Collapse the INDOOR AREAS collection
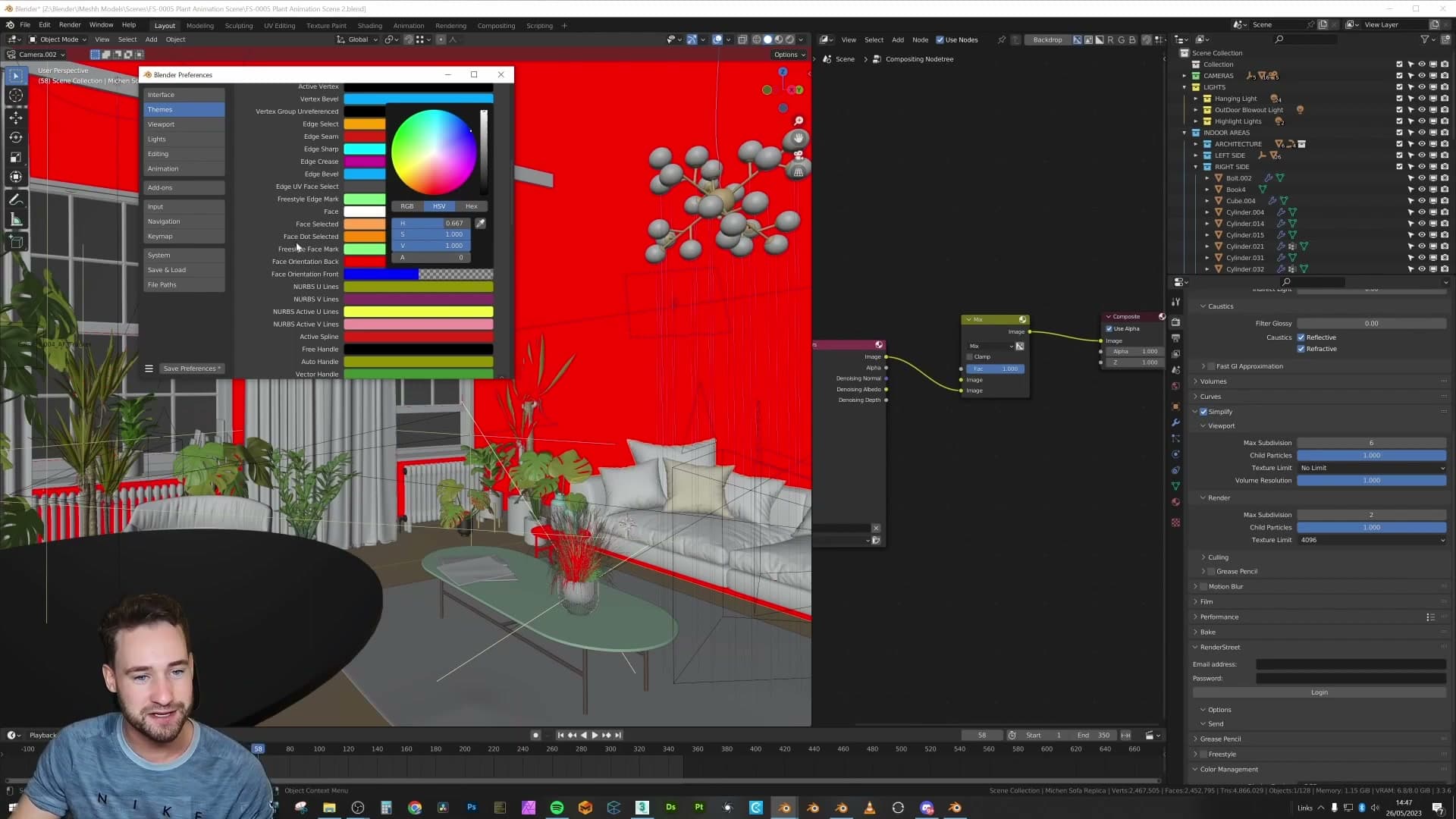1456x819 pixels. 1185,133
